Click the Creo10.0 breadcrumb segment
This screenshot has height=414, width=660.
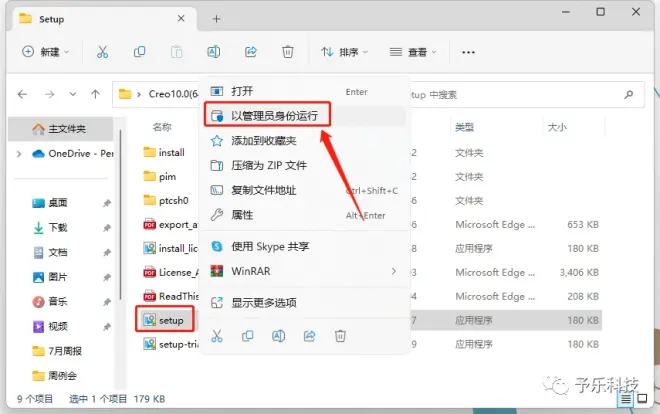click(x=173, y=94)
